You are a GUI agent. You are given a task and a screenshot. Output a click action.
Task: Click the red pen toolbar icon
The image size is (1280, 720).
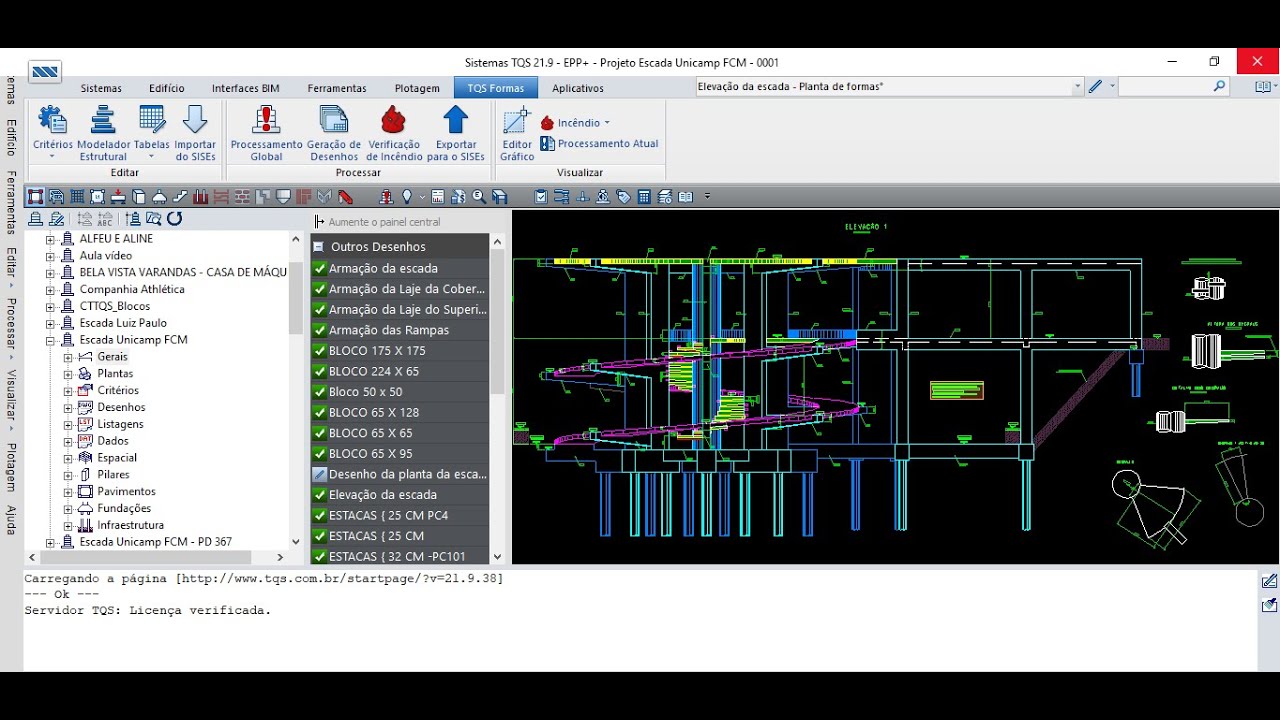click(x=344, y=196)
